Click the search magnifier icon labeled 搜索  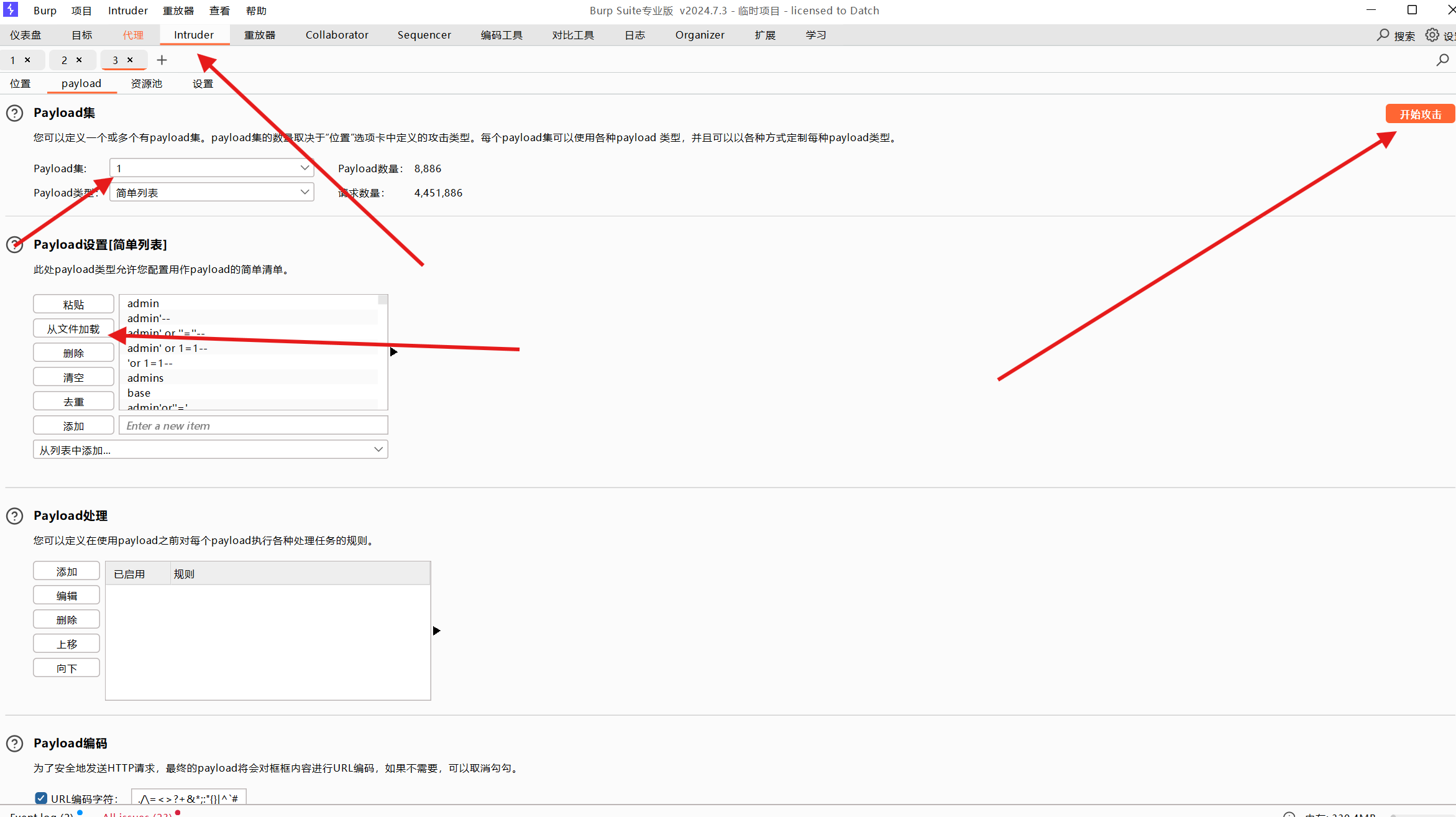(x=1383, y=35)
